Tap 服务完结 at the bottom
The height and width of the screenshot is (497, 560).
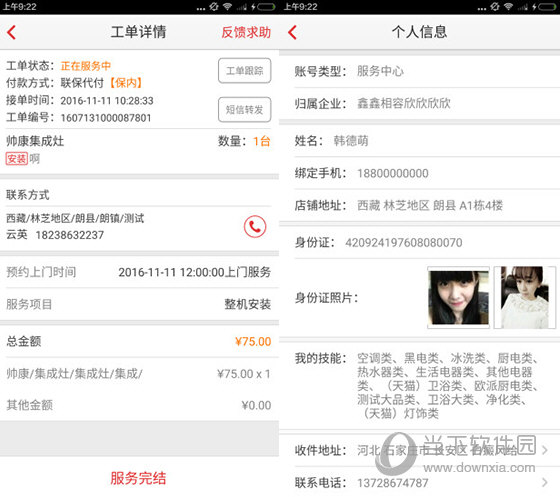(x=138, y=478)
